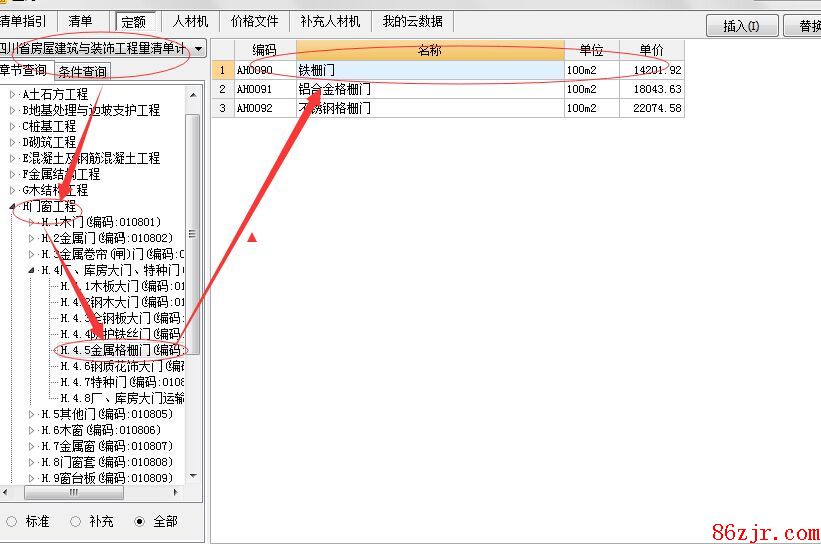Screen dimensions: 821x544
Task: Click the 替换 button
Action: pos(804,26)
